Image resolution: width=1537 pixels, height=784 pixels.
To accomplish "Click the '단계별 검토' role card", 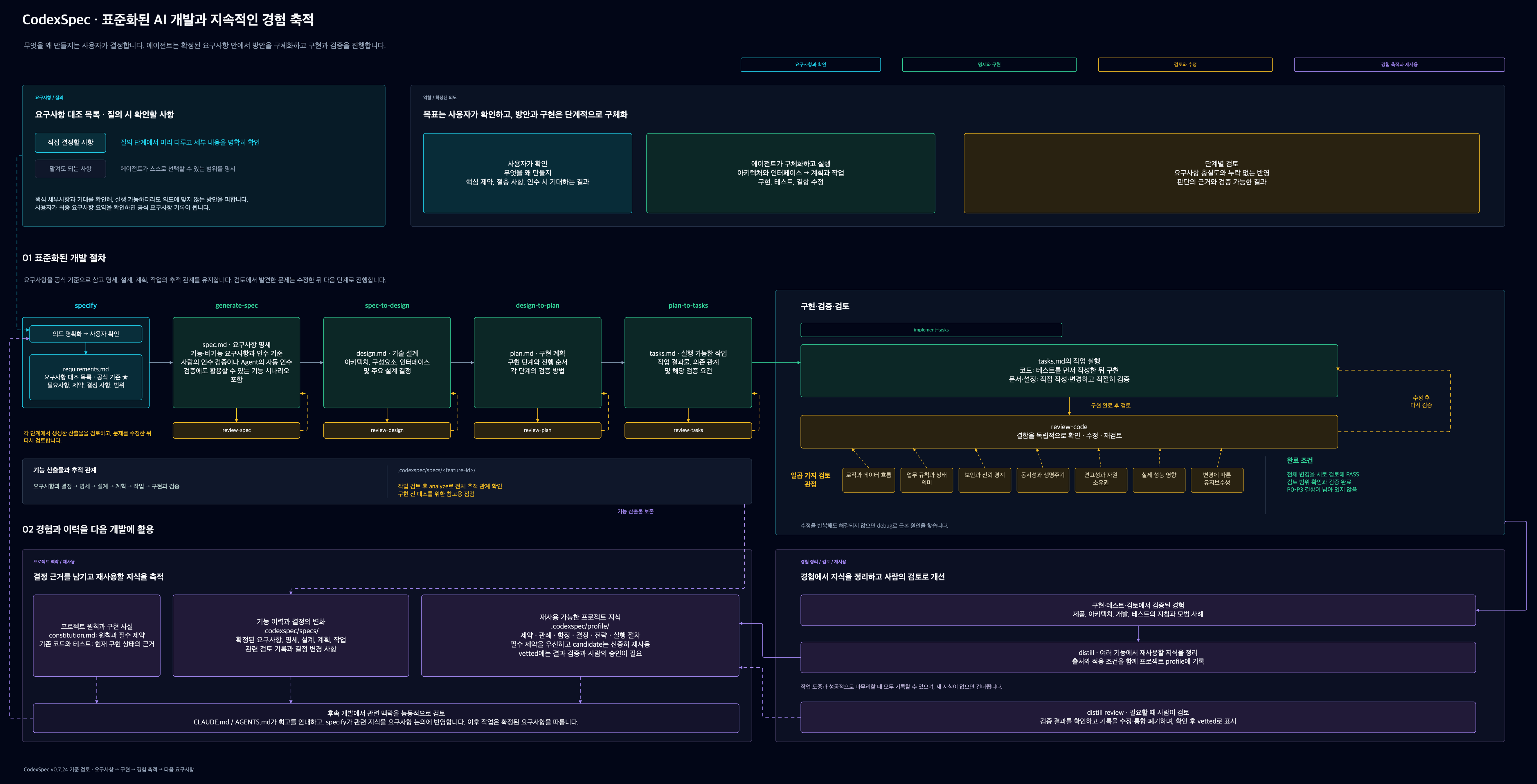I will (x=1221, y=173).
